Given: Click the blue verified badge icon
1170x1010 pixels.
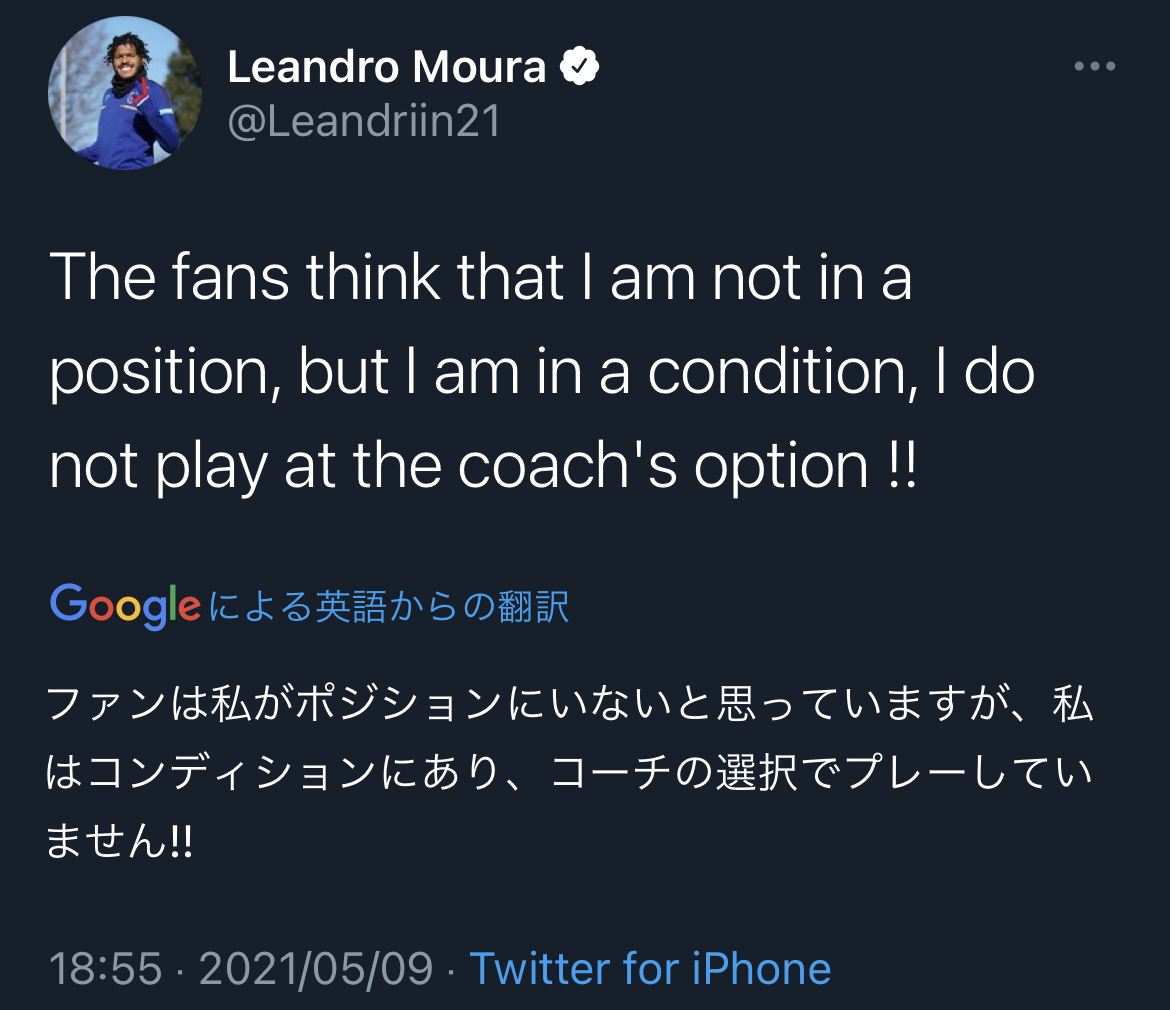Looking at the screenshot, I should point(579,67).
